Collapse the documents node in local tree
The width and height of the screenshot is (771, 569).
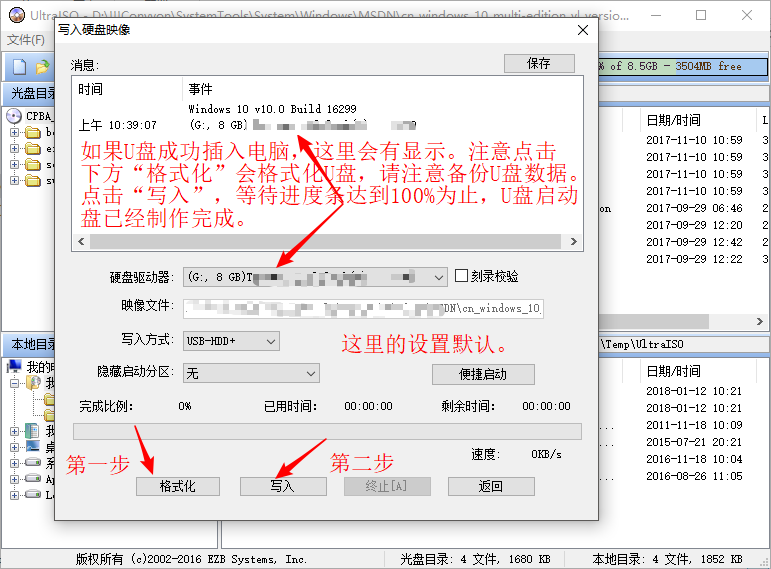click(x=14, y=383)
